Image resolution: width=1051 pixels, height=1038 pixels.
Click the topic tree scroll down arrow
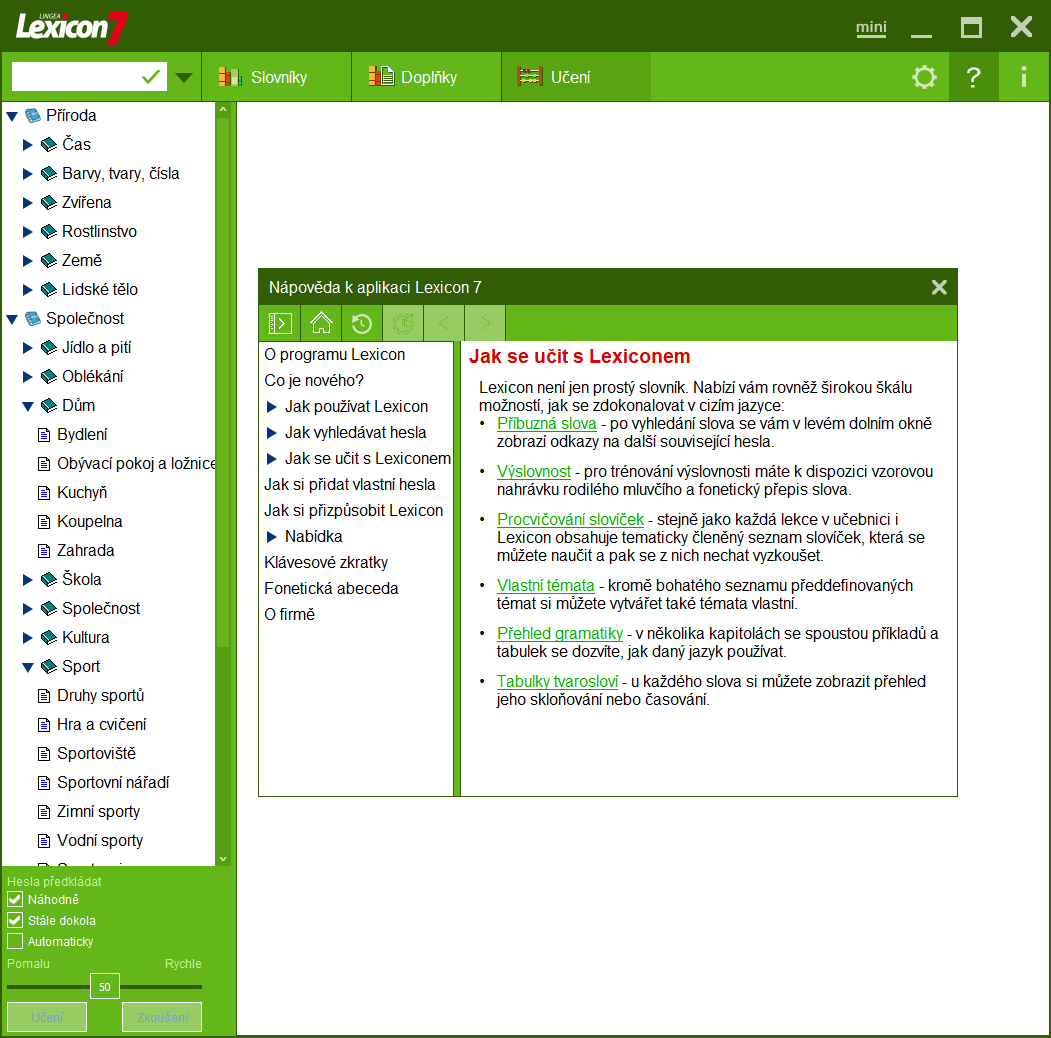pos(223,858)
